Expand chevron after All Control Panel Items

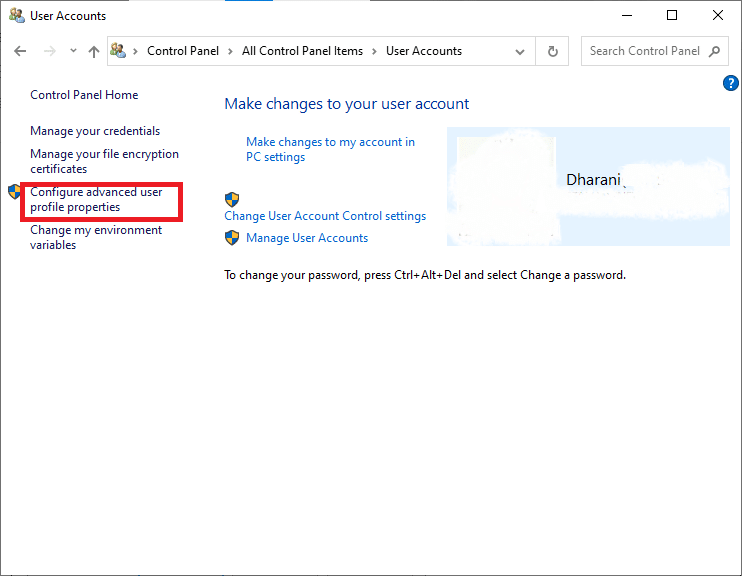tap(375, 51)
